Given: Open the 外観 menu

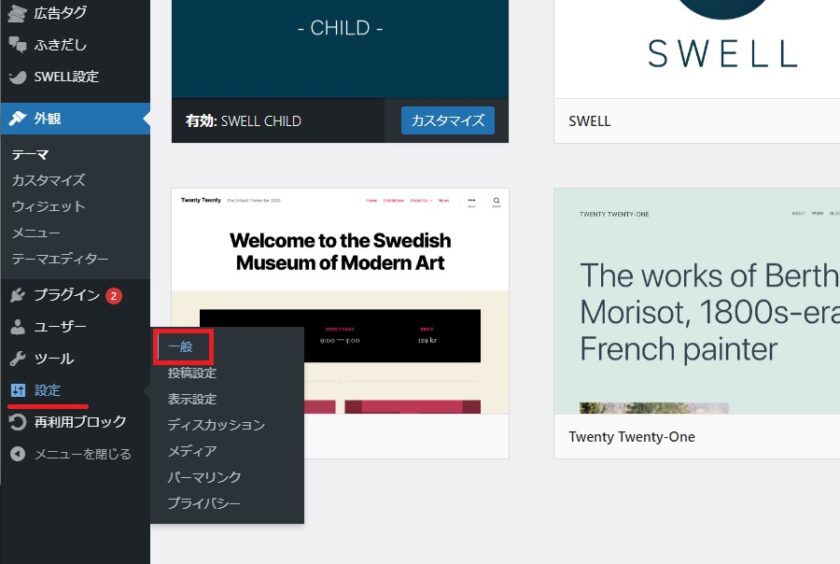Looking at the screenshot, I should (75, 118).
